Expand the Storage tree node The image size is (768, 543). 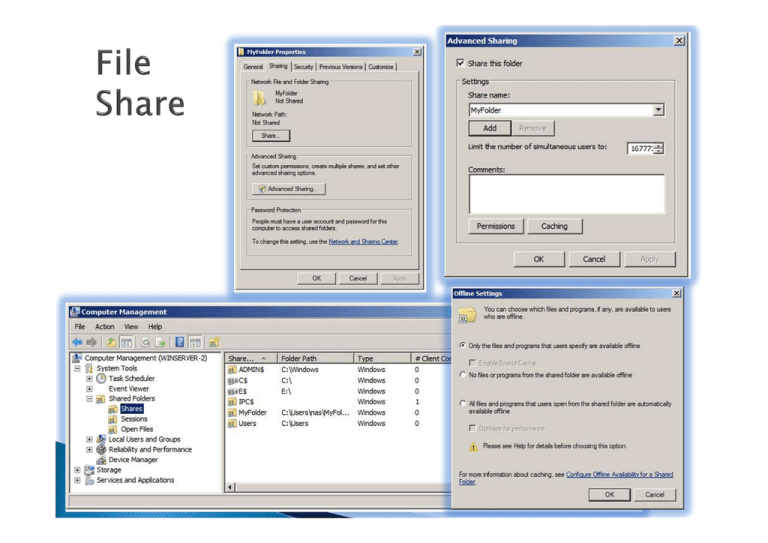click(77, 469)
